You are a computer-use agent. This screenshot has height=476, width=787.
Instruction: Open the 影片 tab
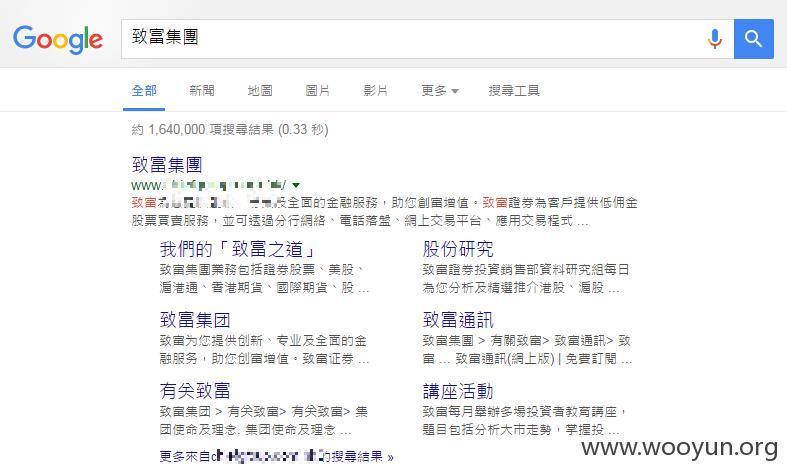coord(375,91)
